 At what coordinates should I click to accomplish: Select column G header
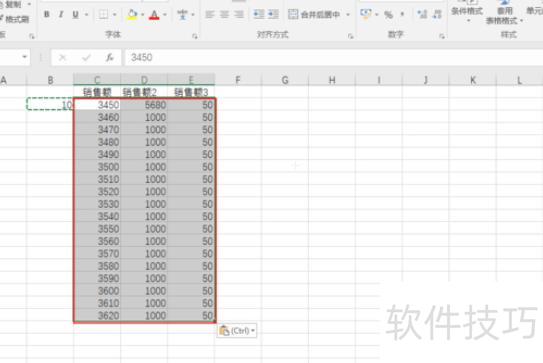pos(285,80)
